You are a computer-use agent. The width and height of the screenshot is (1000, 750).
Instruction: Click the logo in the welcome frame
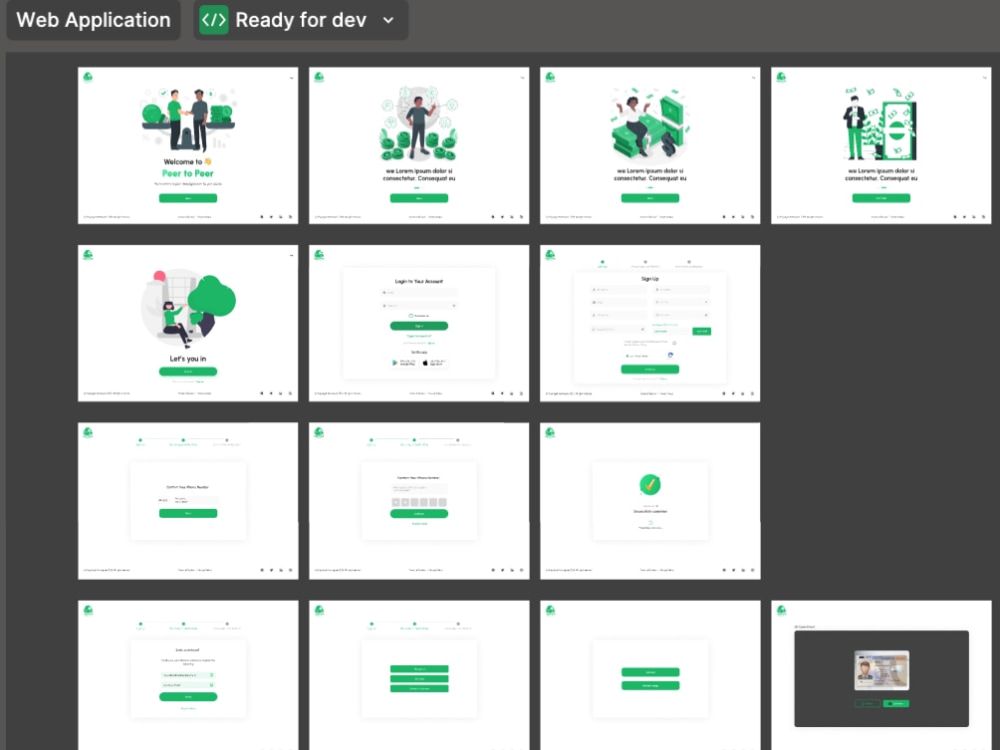[x=88, y=77]
